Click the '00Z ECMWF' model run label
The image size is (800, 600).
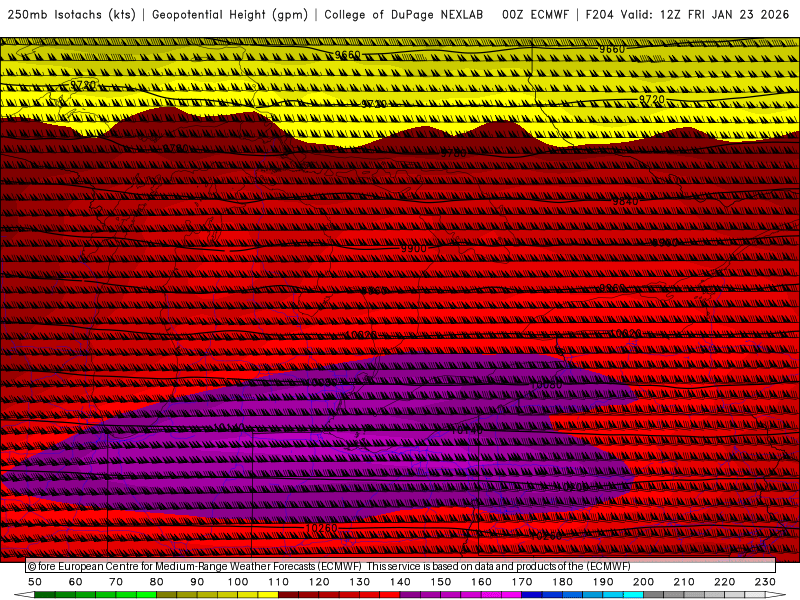[x=535, y=15]
